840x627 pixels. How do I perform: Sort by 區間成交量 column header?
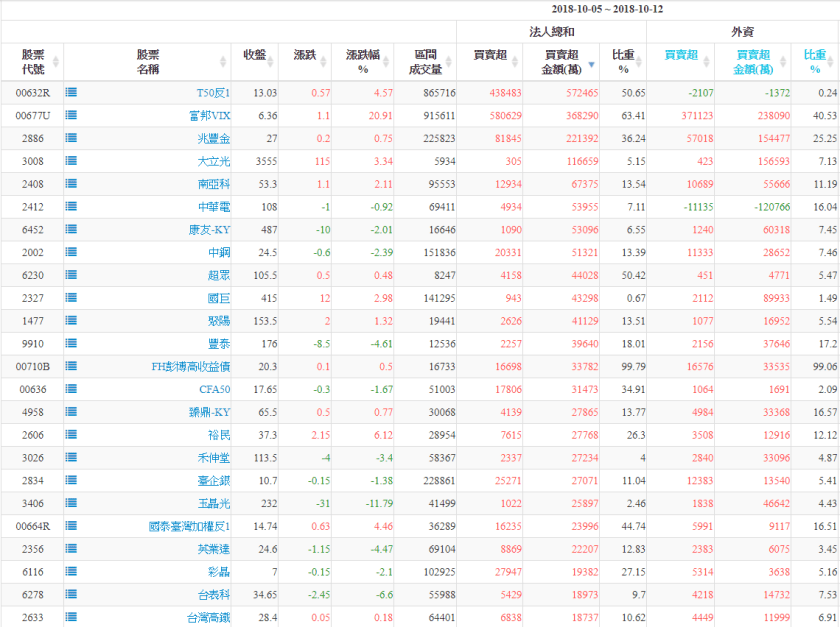click(425, 62)
